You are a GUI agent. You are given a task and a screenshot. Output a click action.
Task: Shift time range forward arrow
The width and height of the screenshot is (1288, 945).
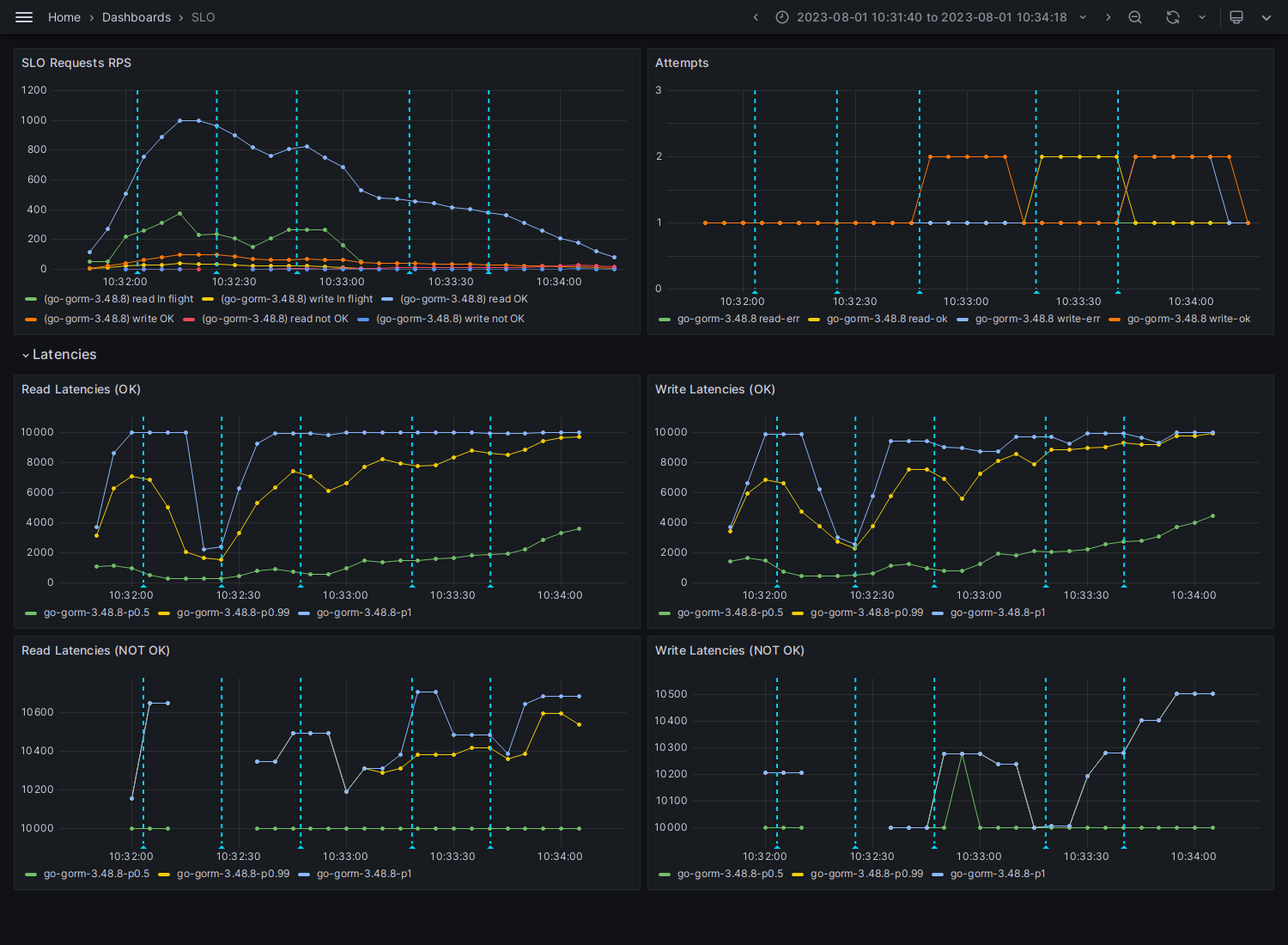1108,17
